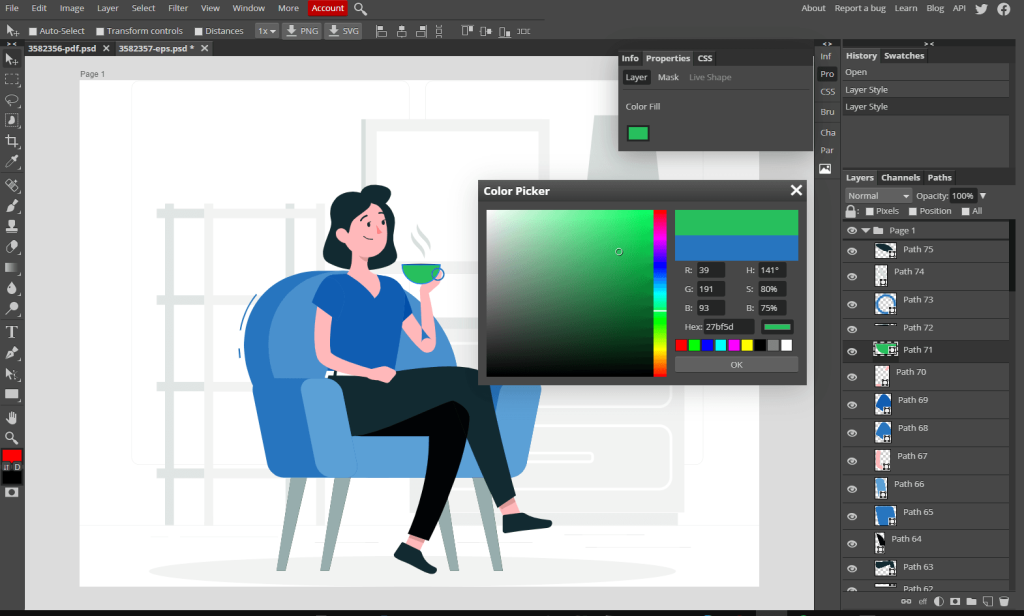Select the Blur drop tool
Screen dimensions: 1024x616
click(x=12, y=288)
